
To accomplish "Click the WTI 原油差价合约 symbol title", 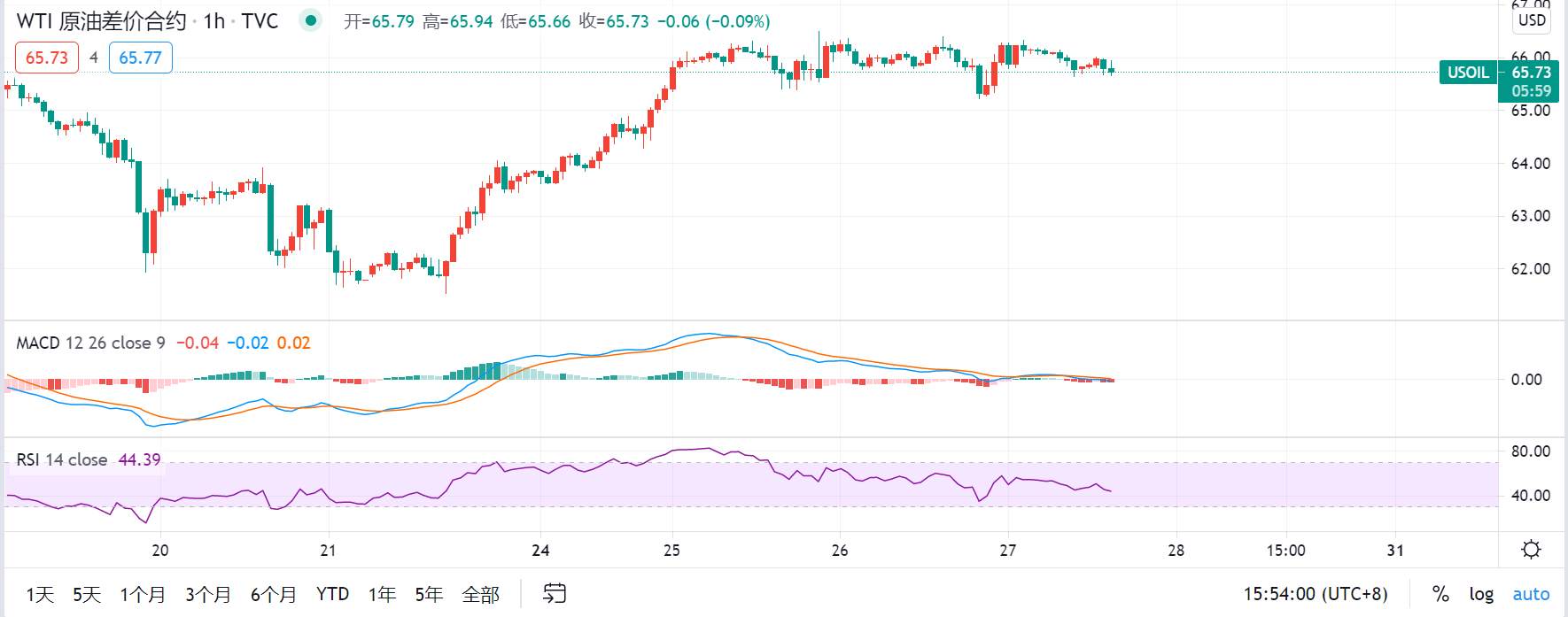I will [x=101, y=21].
